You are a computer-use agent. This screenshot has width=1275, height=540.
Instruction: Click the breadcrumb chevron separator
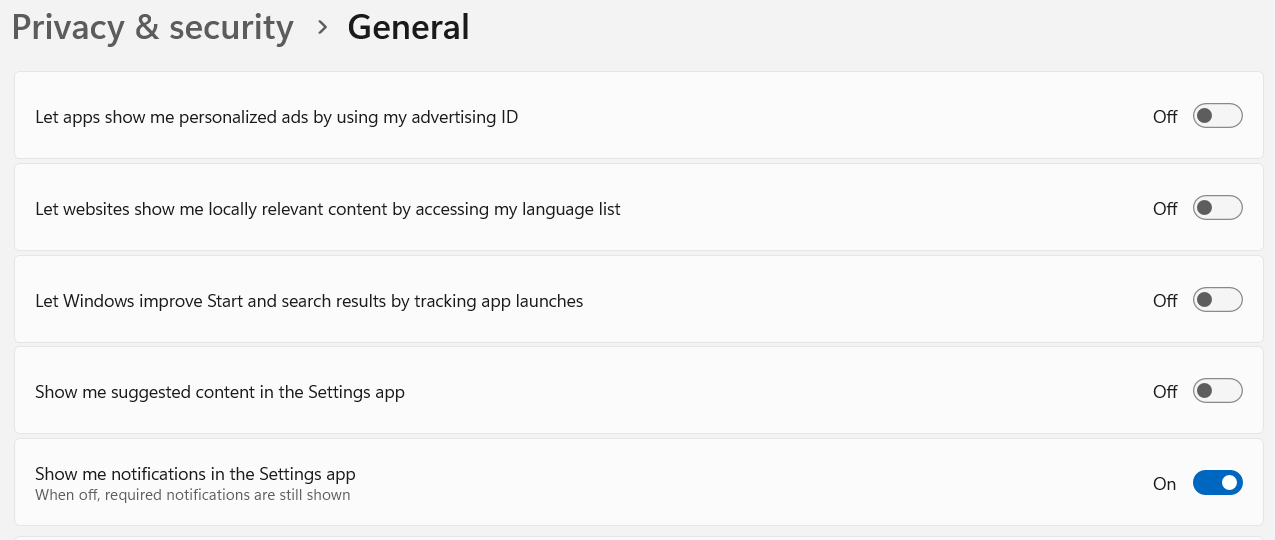click(x=322, y=28)
